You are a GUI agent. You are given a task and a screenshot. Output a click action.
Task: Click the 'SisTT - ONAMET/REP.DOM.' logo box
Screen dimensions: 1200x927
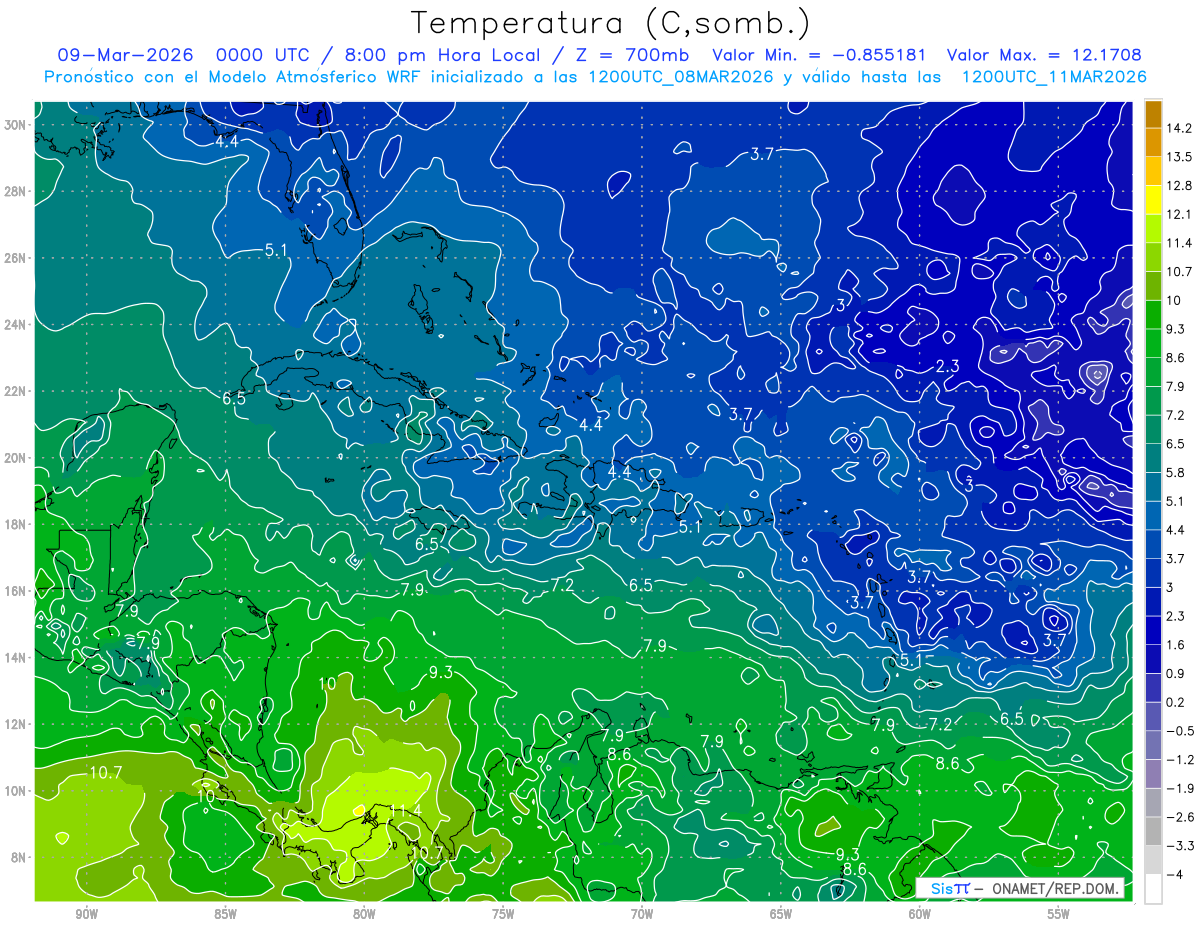pyautogui.click(x=1021, y=888)
